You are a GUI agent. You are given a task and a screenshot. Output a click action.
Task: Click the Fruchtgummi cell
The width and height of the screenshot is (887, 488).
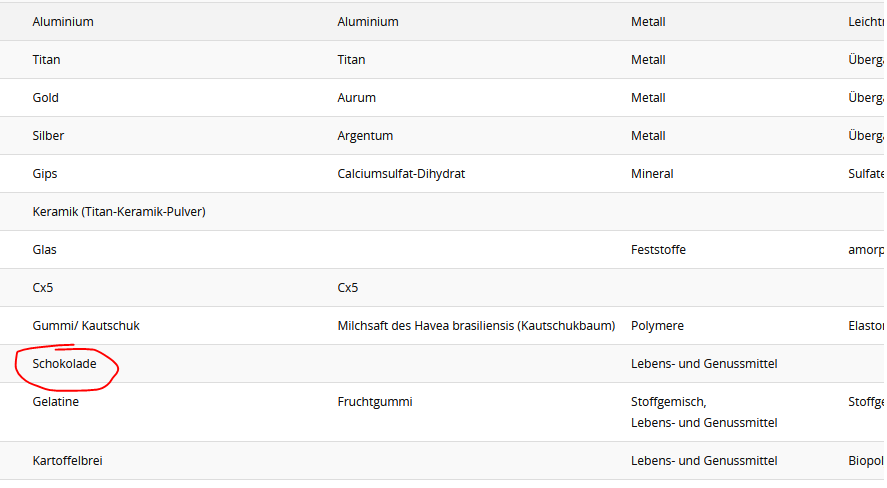point(375,402)
